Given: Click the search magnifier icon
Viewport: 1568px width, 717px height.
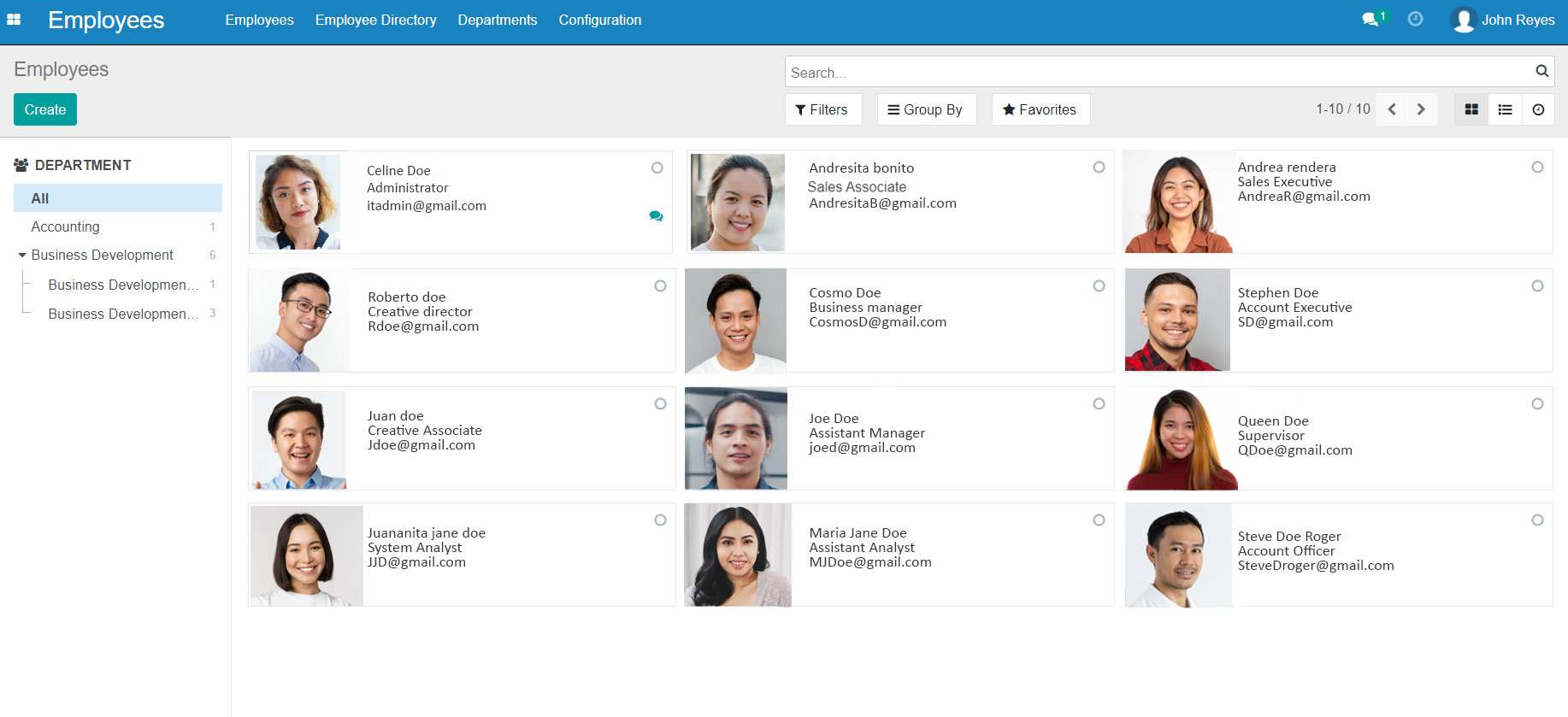Looking at the screenshot, I should coord(1541,72).
